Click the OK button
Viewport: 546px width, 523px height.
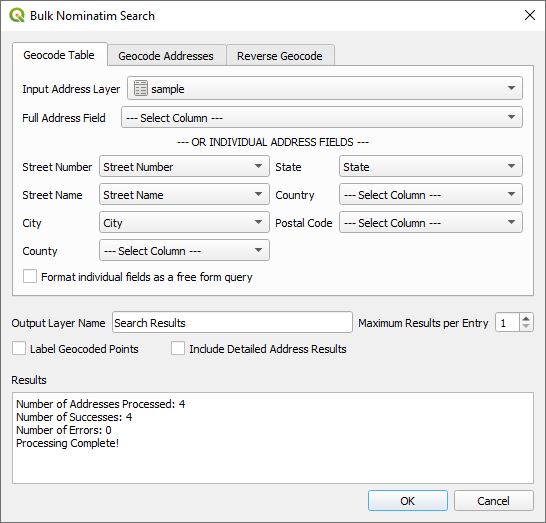coord(407,501)
